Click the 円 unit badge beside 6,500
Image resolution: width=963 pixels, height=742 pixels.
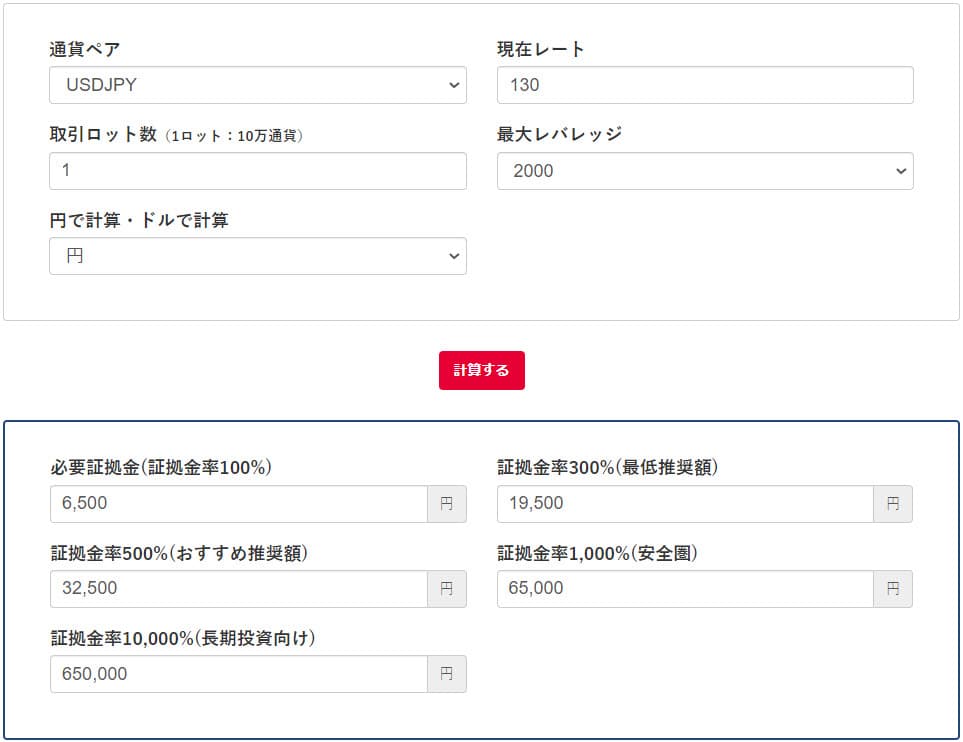[x=447, y=504]
